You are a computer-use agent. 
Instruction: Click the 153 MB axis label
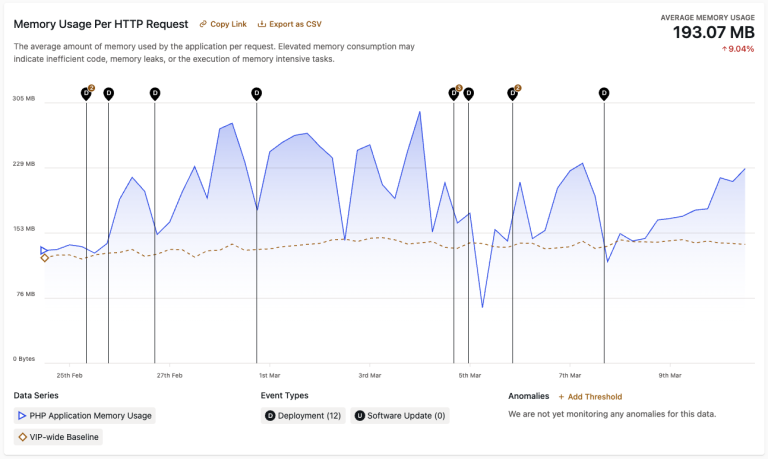pyautogui.click(x=24, y=229)
